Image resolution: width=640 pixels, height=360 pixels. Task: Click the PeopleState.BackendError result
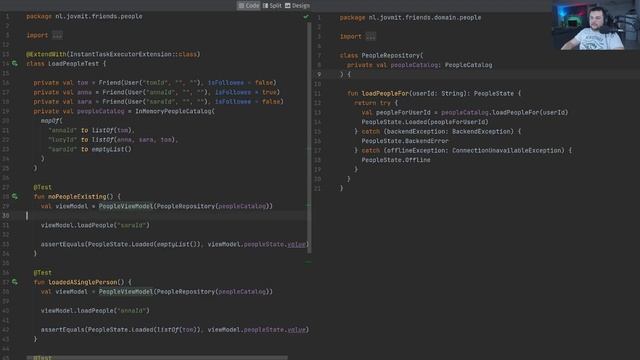click(405, 141)
